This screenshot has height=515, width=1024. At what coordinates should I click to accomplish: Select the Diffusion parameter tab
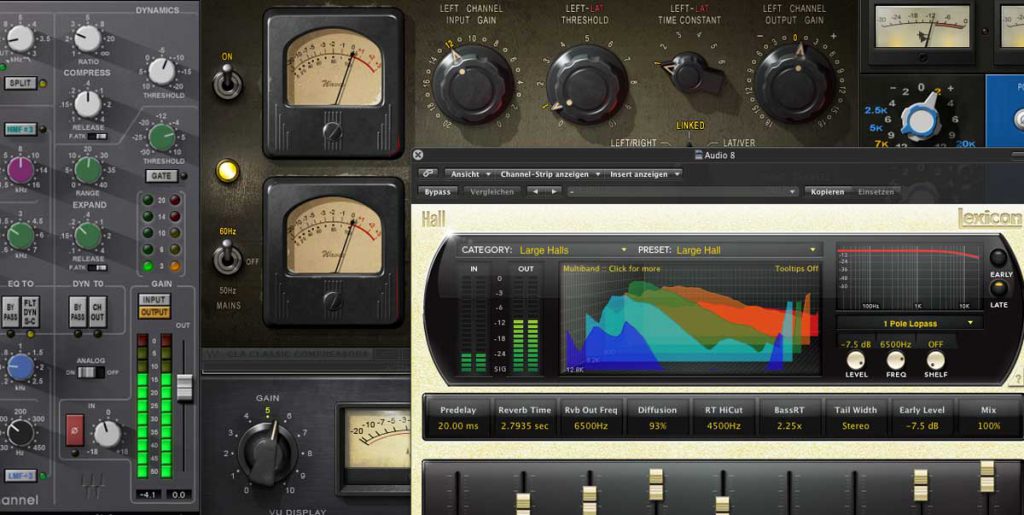click(x=657, y=418)
